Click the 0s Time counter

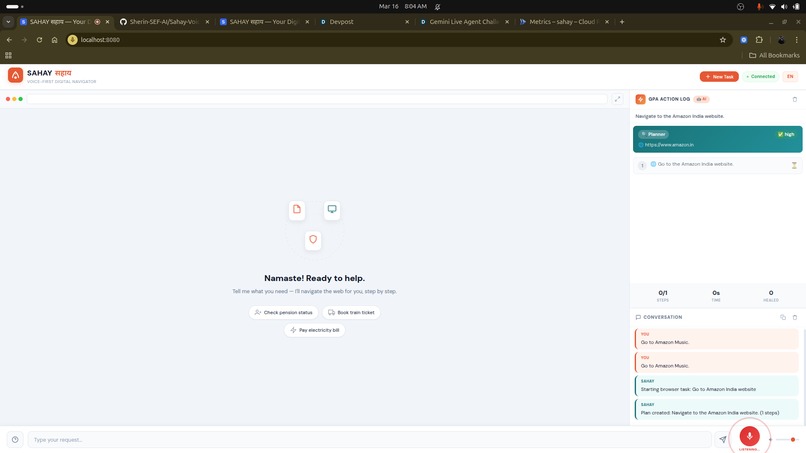click(716, 296)
